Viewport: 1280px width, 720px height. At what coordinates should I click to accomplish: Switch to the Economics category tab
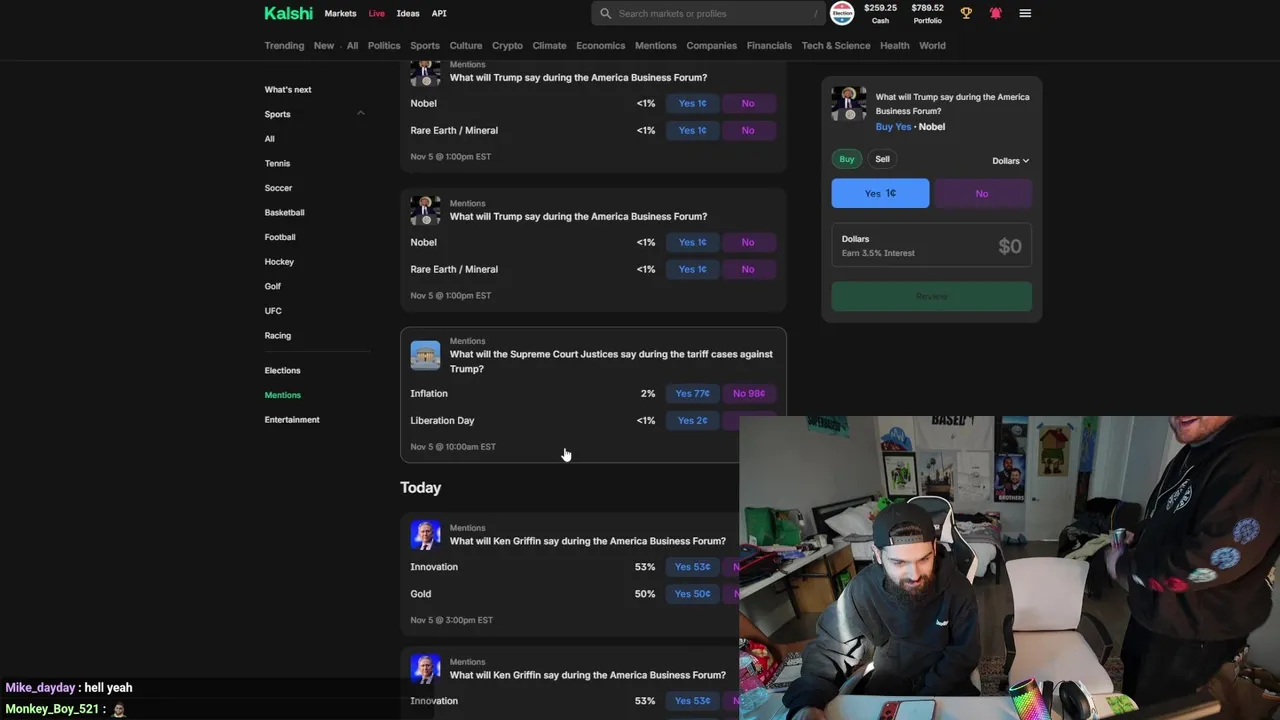tap(600, 45)
